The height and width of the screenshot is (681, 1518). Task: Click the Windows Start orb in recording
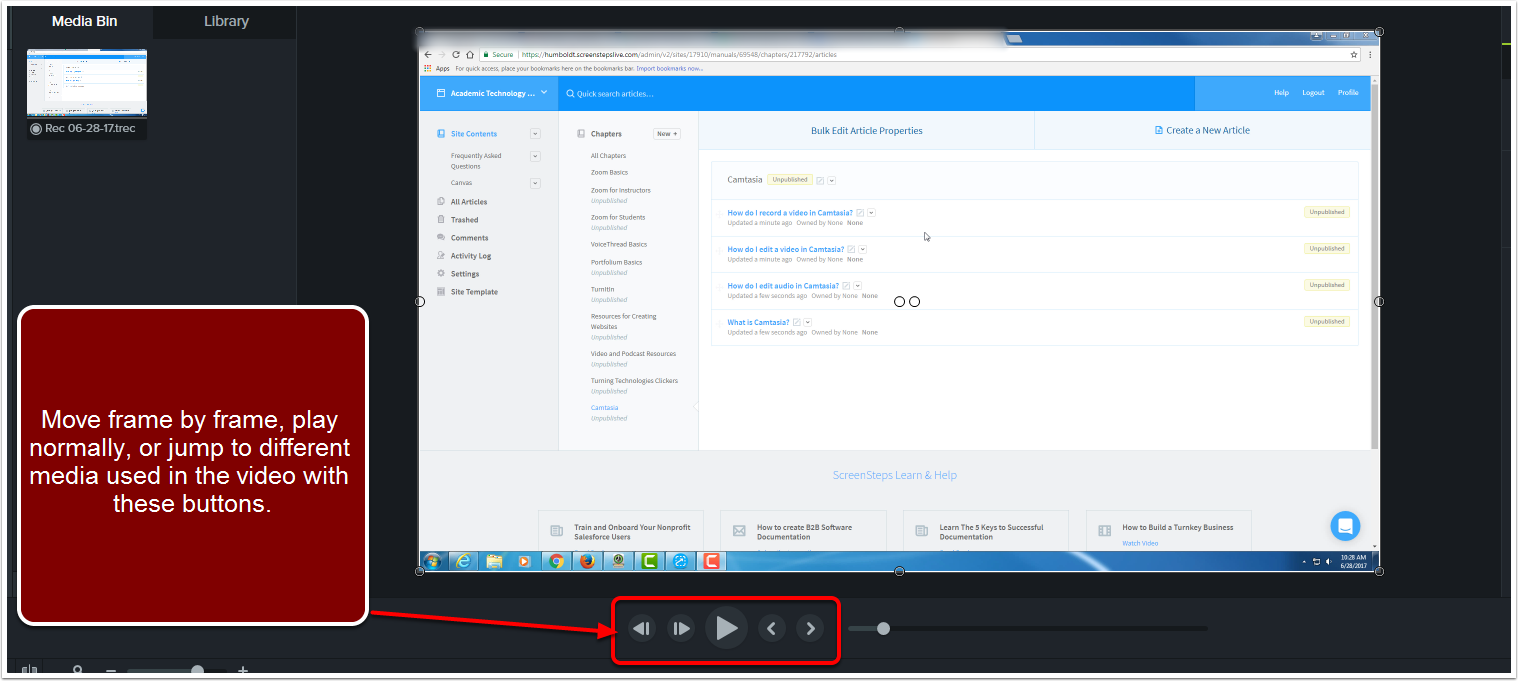click(433, 561)
